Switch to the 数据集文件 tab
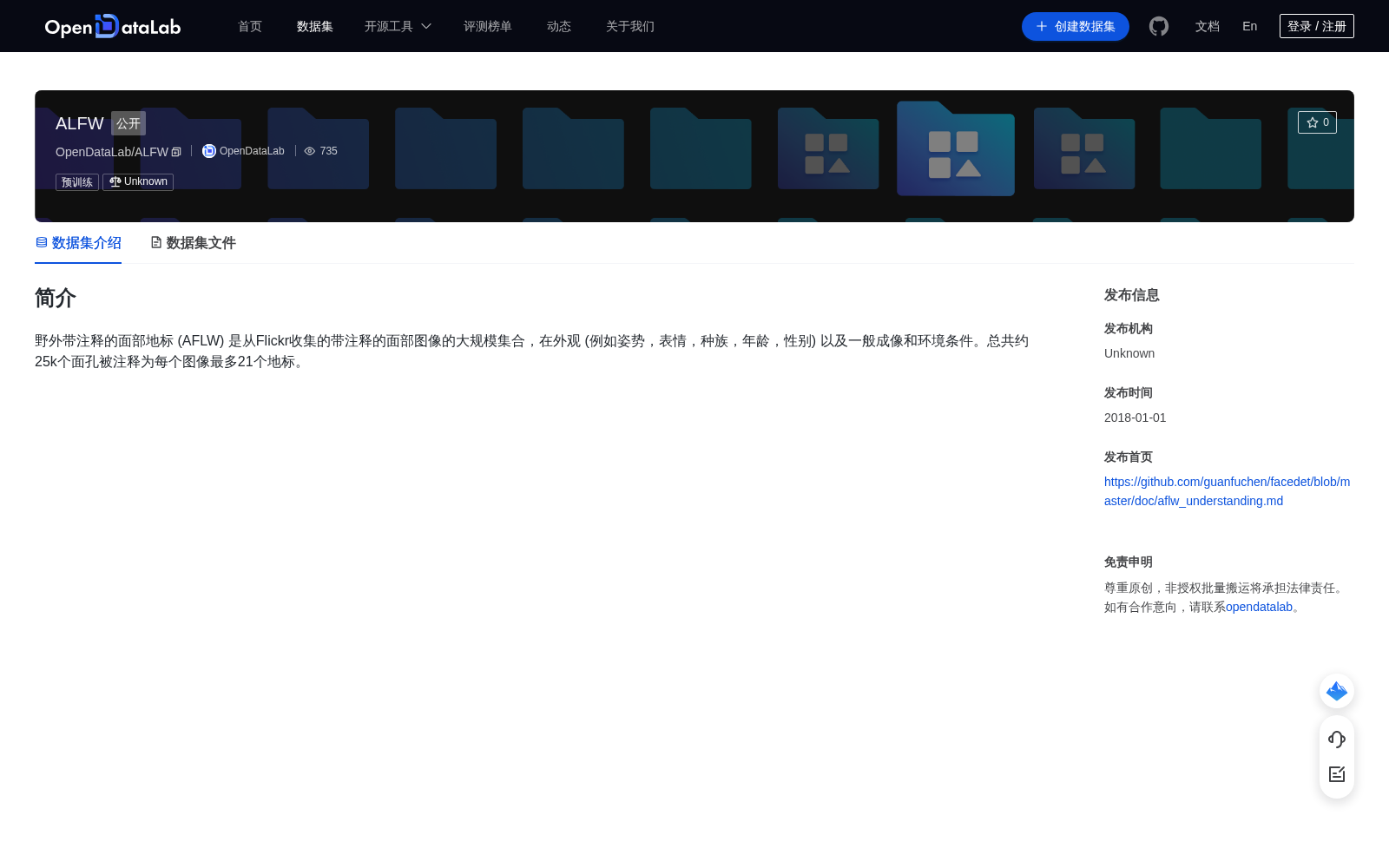This screenshot has width=1389, height=868. (x=193, y=243)
